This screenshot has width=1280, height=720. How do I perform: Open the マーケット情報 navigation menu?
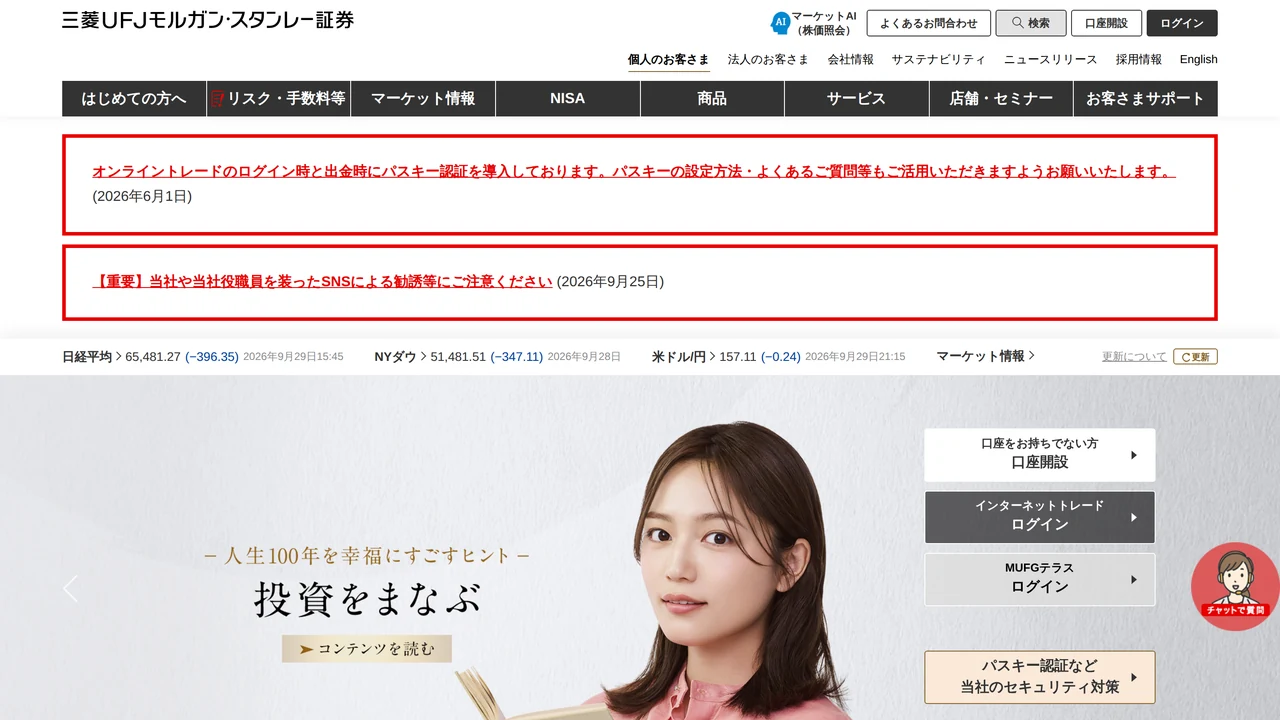[423, 99]
